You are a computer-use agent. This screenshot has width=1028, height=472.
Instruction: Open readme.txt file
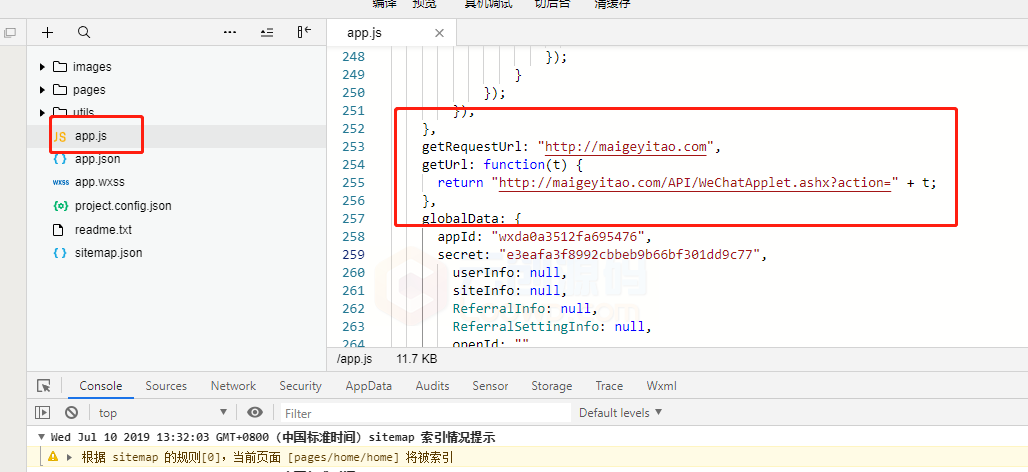(103, 230)
